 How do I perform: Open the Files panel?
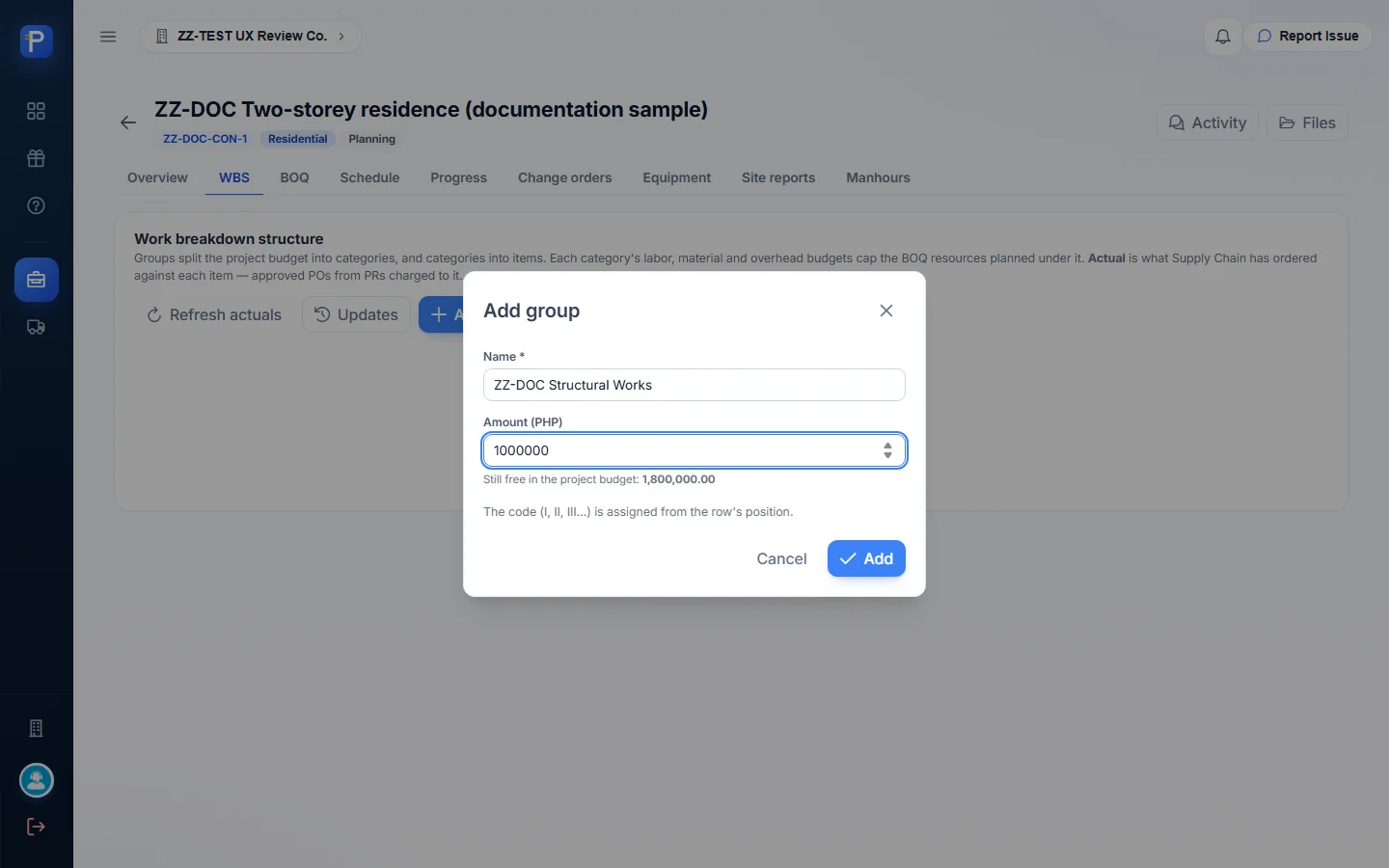pyautogui.click(x=1307, y=122)
